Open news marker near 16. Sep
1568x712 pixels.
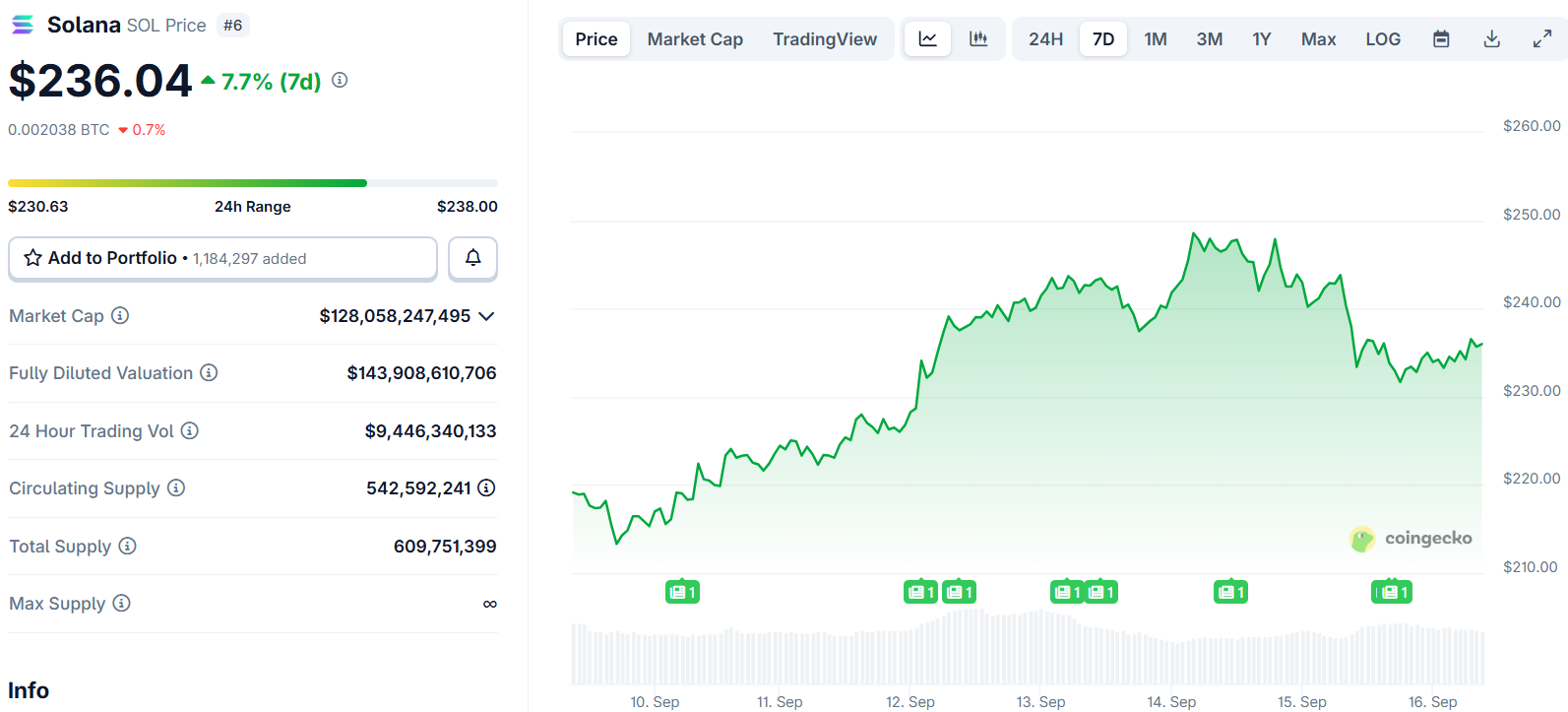click(x=1392, y=592)
